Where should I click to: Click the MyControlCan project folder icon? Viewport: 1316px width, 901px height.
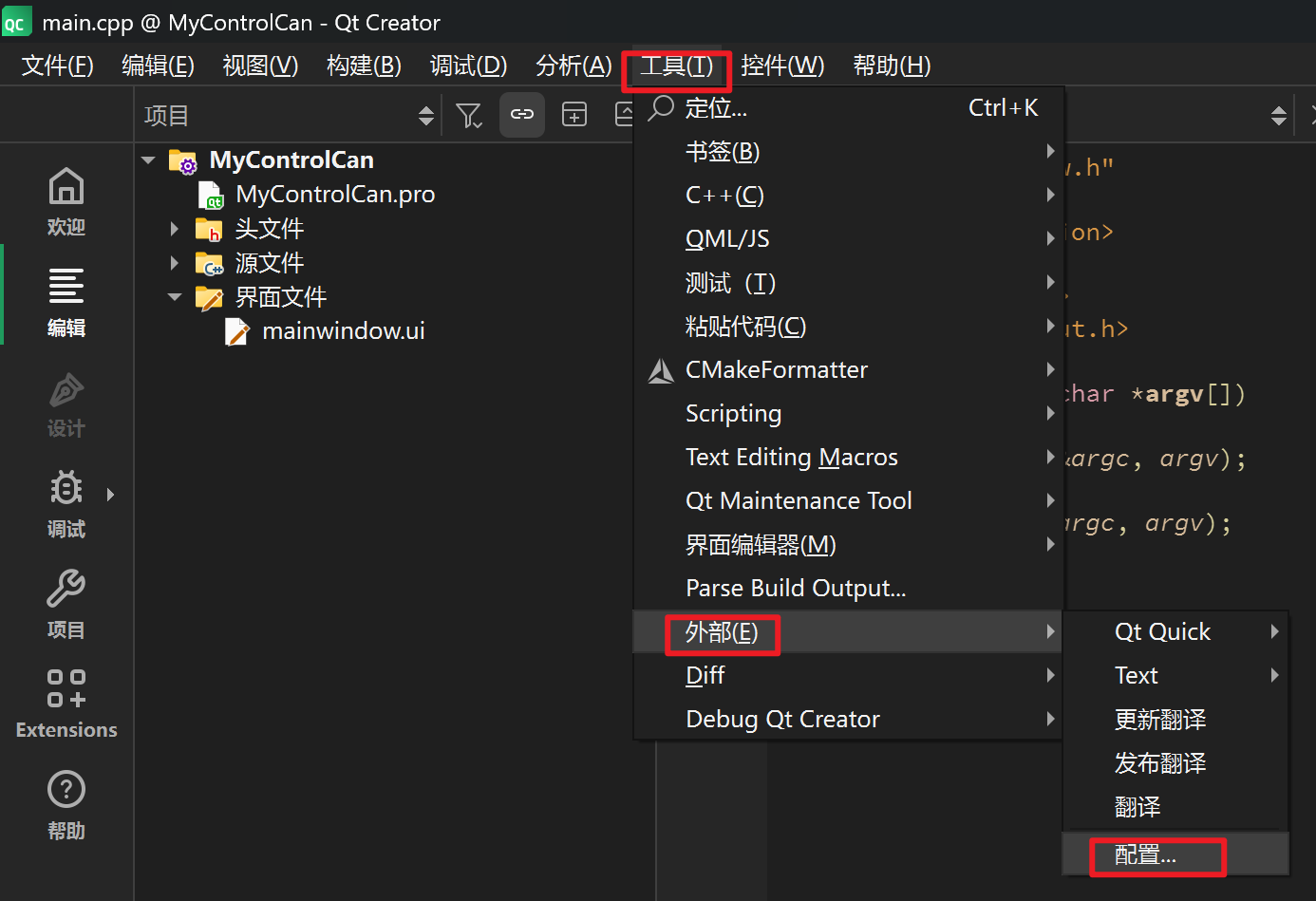(x=182, y=160)
